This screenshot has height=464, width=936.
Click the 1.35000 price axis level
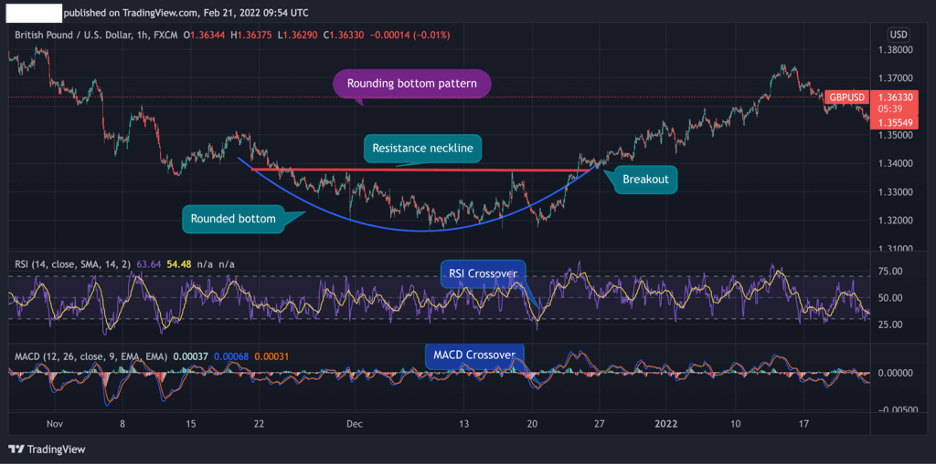coord(897,135)
